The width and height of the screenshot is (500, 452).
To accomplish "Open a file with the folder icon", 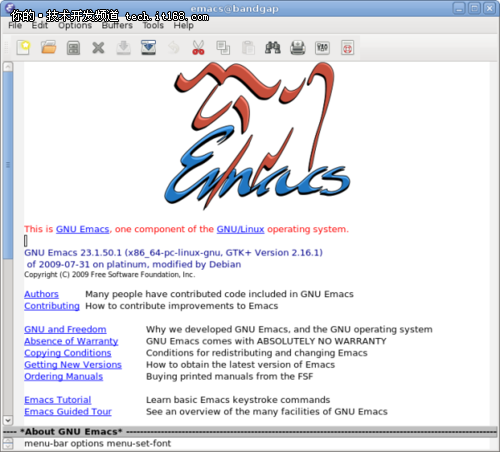I will 49,48.
